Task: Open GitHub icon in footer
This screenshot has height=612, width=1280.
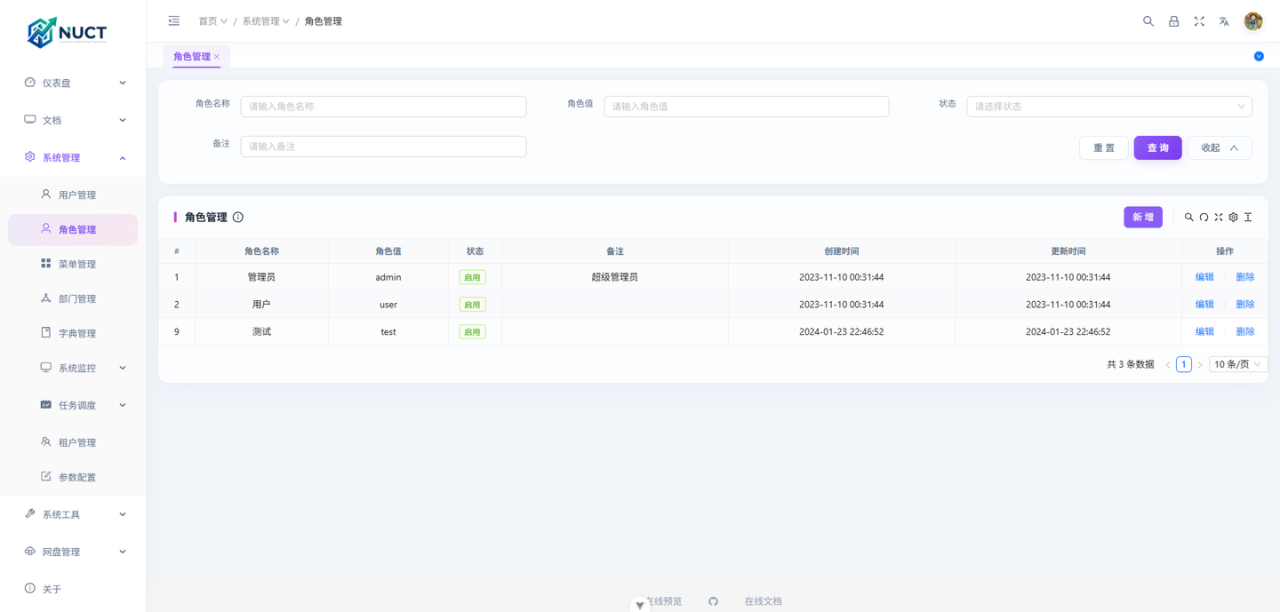Action: point(713,601)
